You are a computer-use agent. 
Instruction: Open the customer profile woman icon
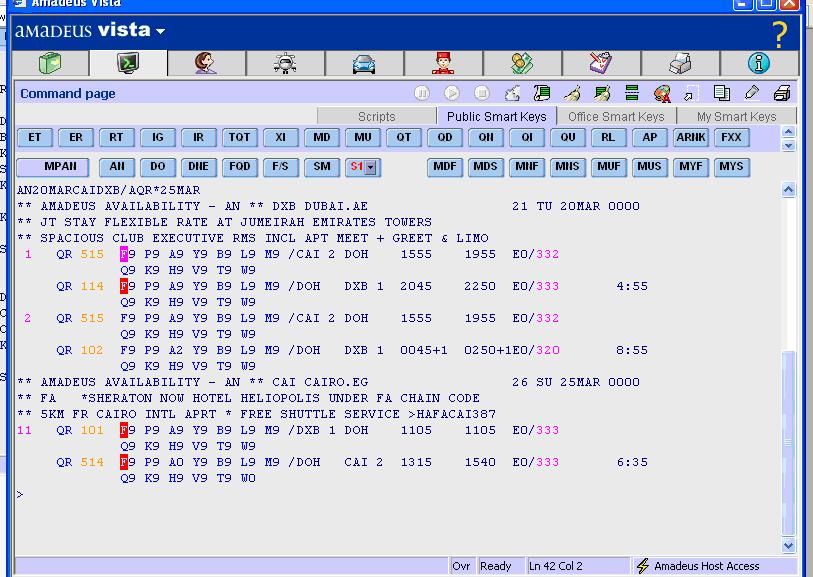[206, 63]
